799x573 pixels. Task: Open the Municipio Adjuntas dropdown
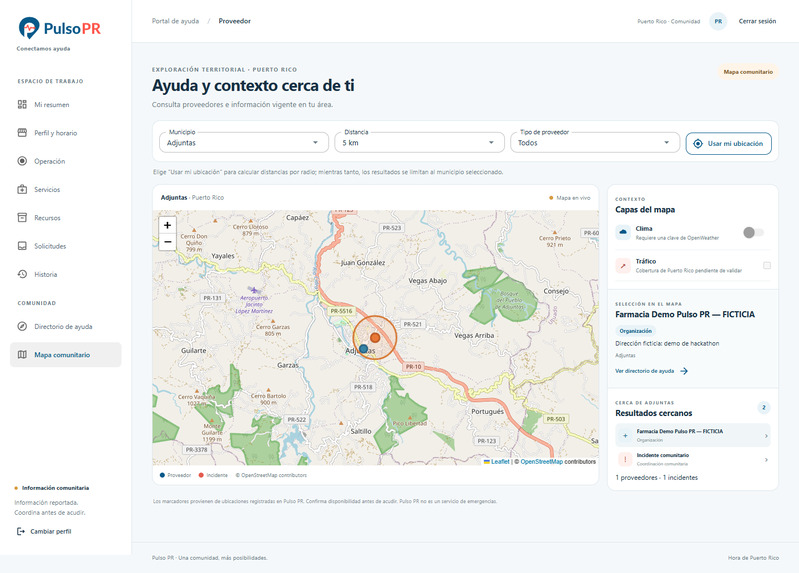click(244, 143)
